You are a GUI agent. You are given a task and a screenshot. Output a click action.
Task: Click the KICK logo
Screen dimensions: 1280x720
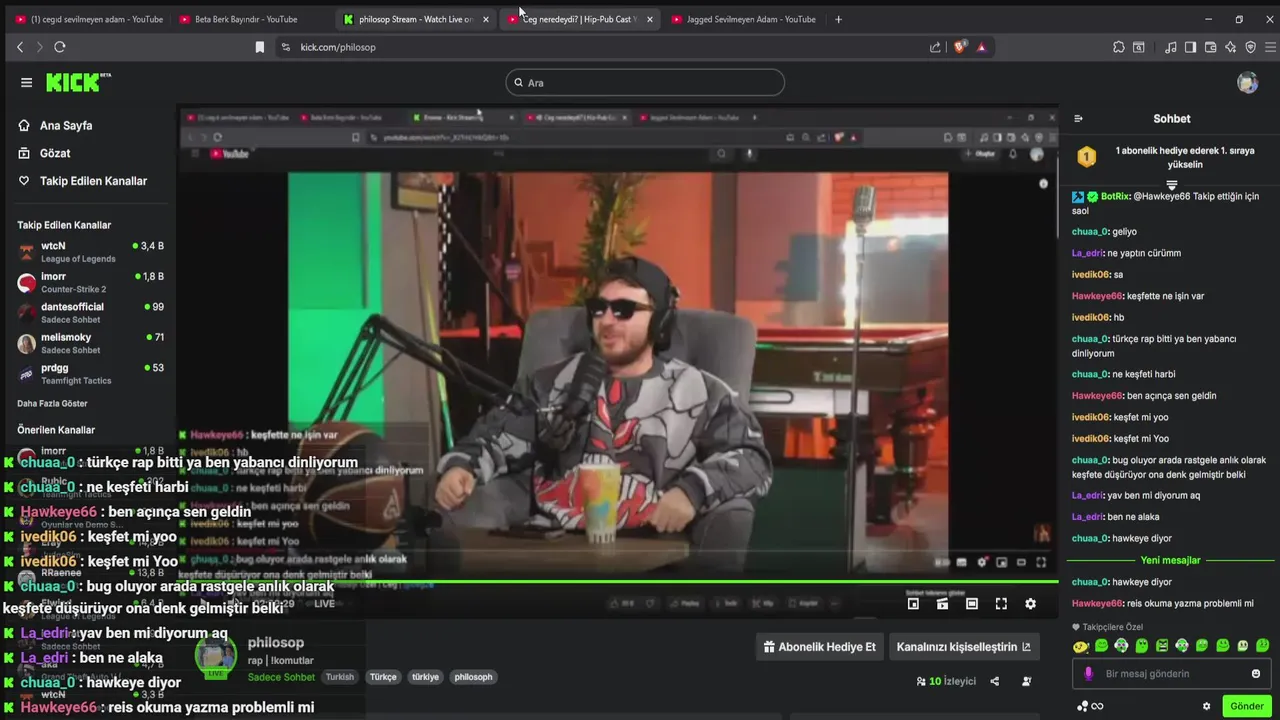click(78, 82)
